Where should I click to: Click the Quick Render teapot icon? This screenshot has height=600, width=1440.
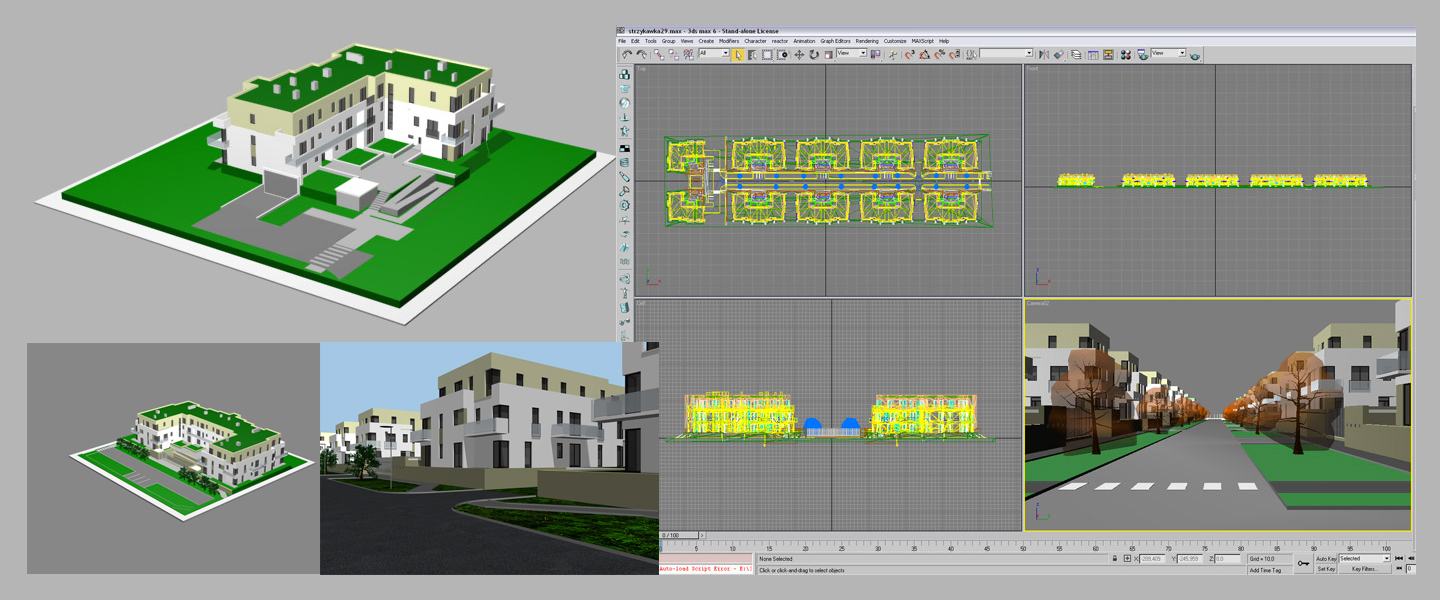(1195, 54)
